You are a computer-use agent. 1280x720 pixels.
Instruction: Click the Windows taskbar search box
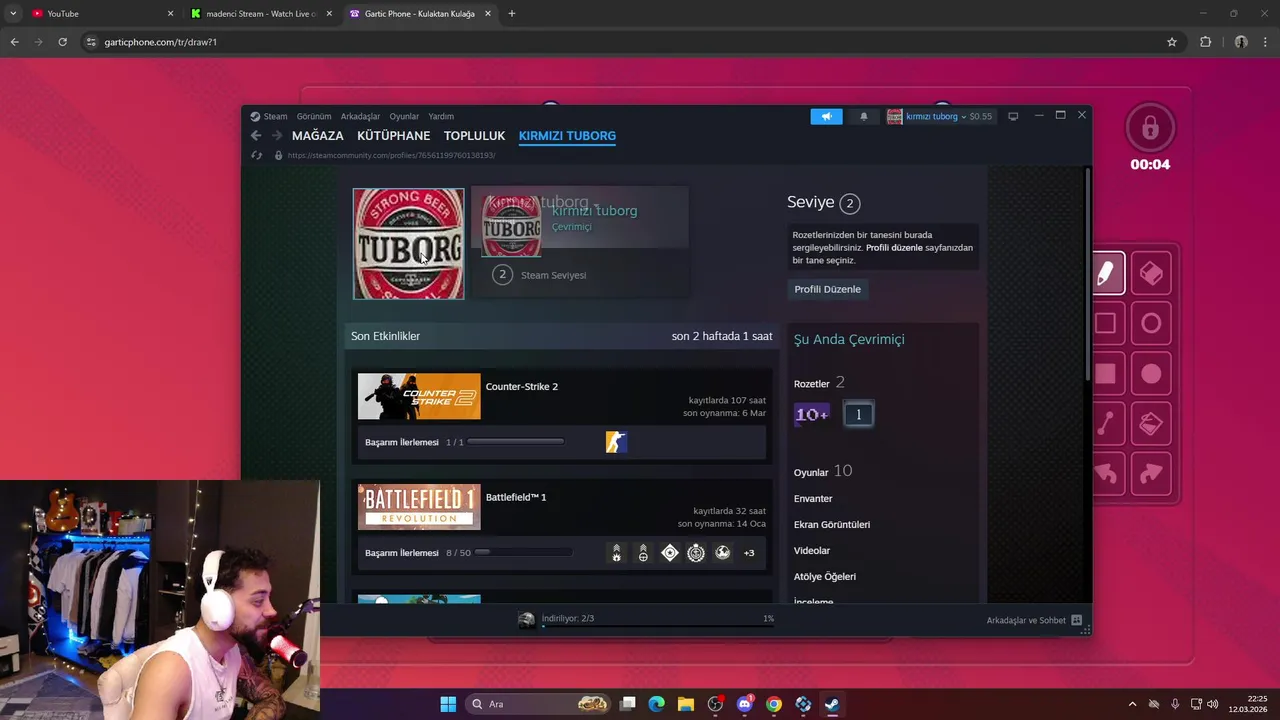pyautogui.click(x=538, y=704)
